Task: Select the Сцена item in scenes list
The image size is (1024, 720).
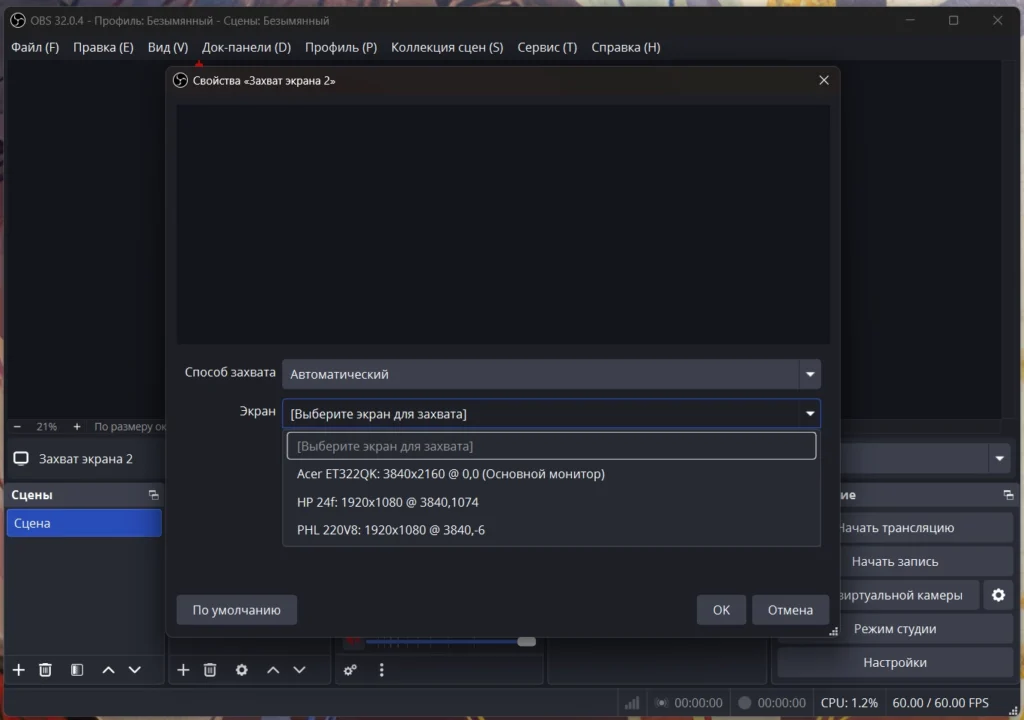Action: point(84,522)
